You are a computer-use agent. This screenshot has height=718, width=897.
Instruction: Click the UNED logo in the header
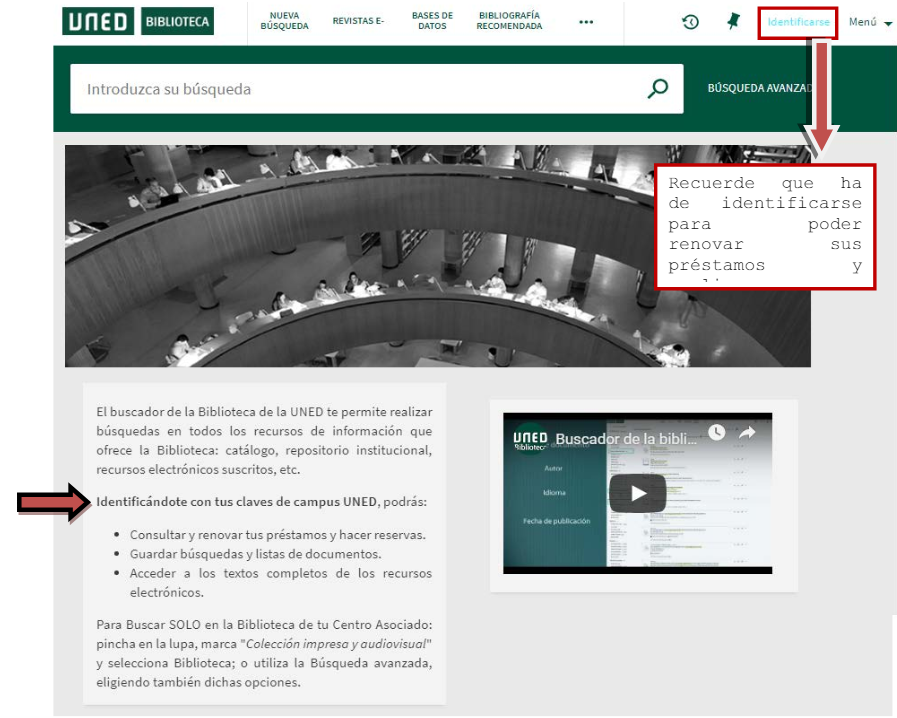tap(99, 21)
